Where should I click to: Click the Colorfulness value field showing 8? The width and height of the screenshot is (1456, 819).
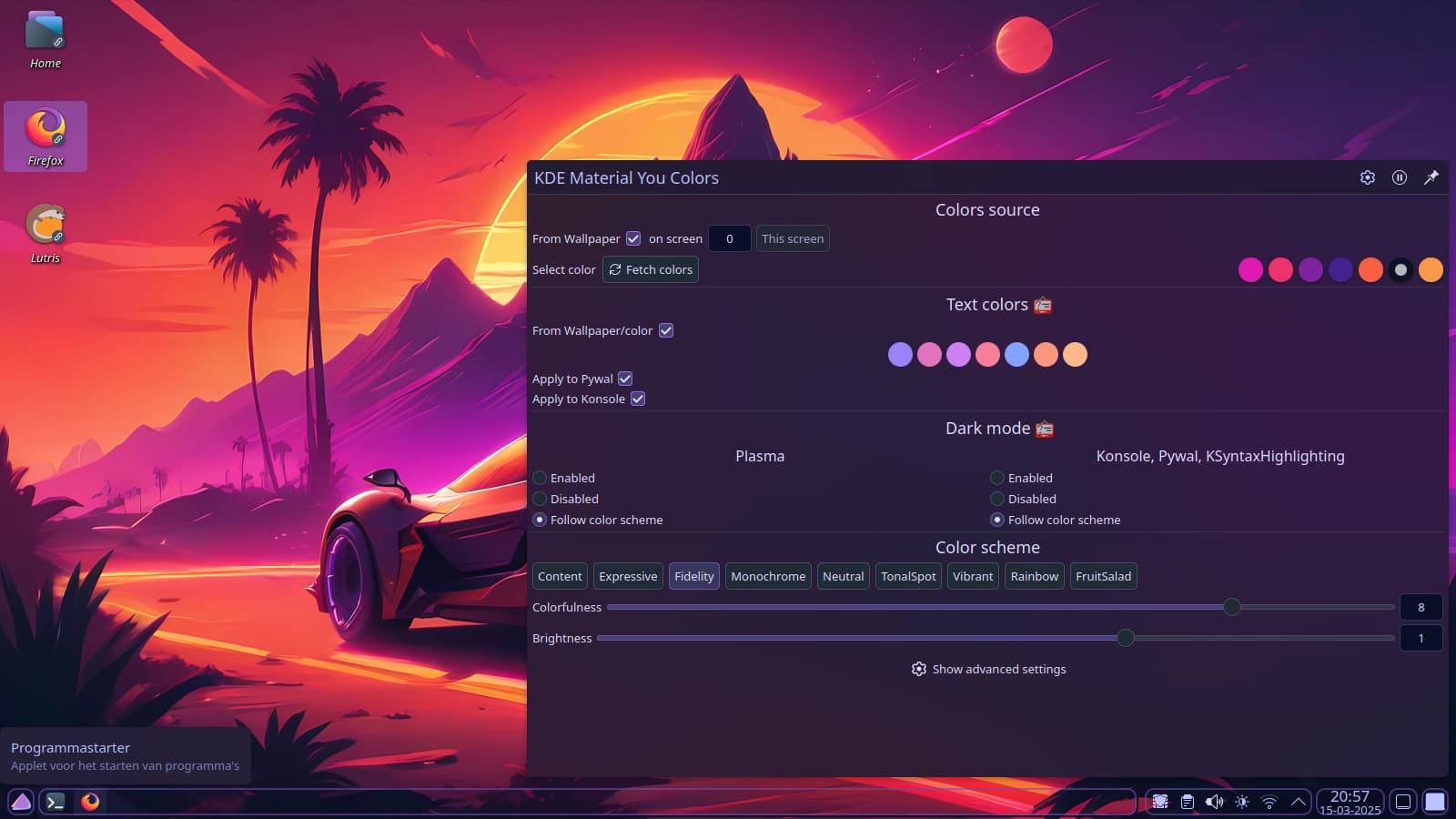(x=1421, y=607)
